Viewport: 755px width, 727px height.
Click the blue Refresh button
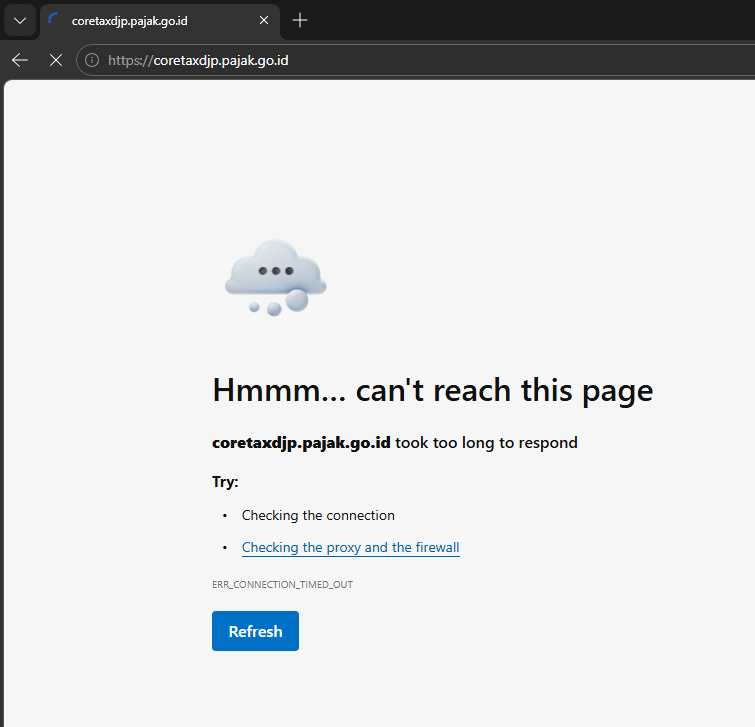tap(255, 631)
